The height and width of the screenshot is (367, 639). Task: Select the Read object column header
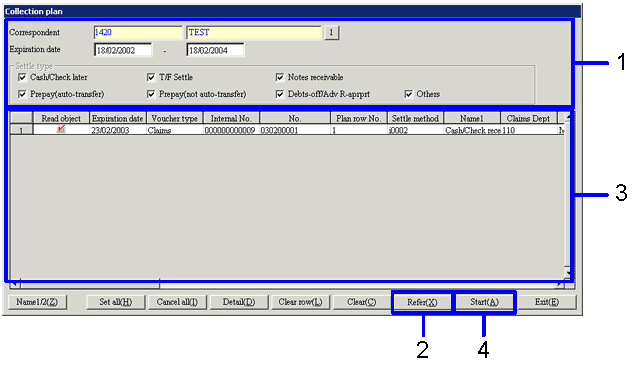(x=61, y=119)
